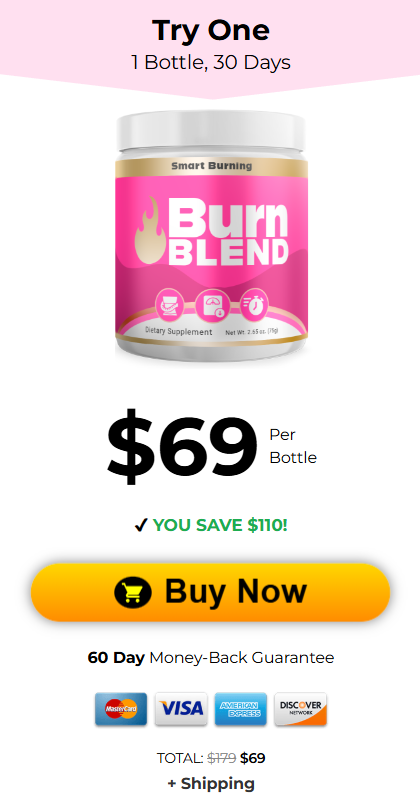The image size is (420, 795).
Task: Click the flame logo on the jar
Action: pyautogui.click(x=149, y=230)
